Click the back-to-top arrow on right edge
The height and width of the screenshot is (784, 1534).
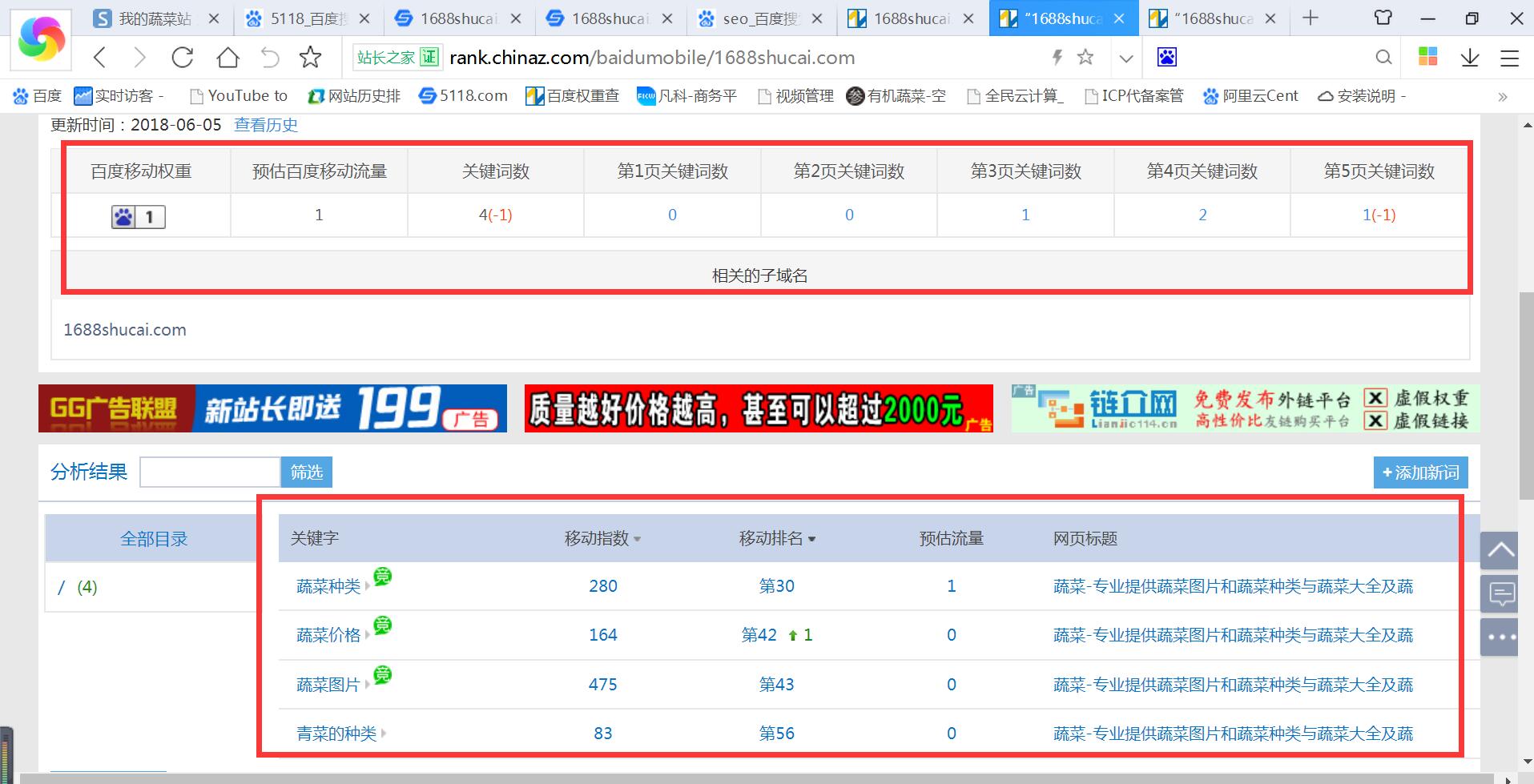(x=1500, y=551)
